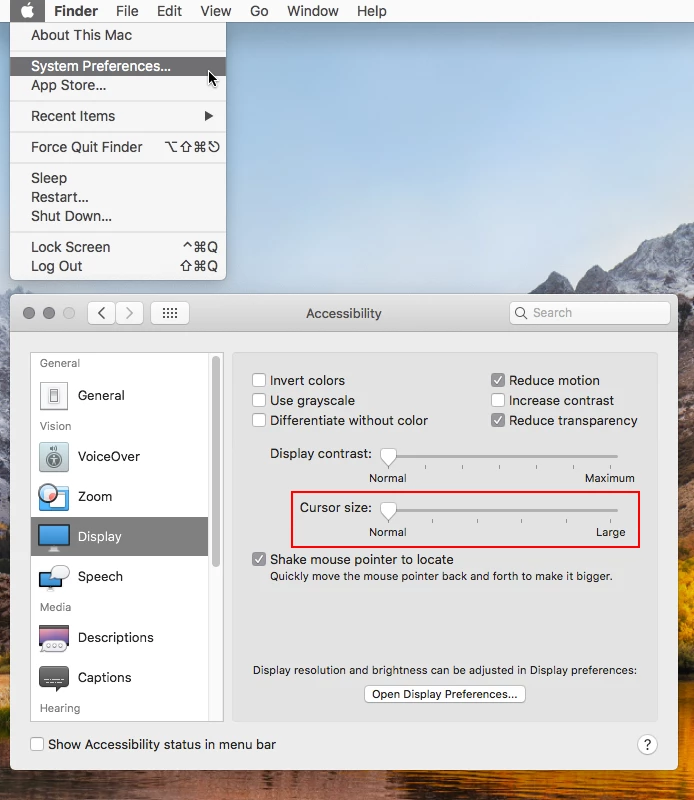The height and width of the screenshot is (800, 694).
Task: Expand the Recent Items submenu arrow
Action: (x=208, y=116)
